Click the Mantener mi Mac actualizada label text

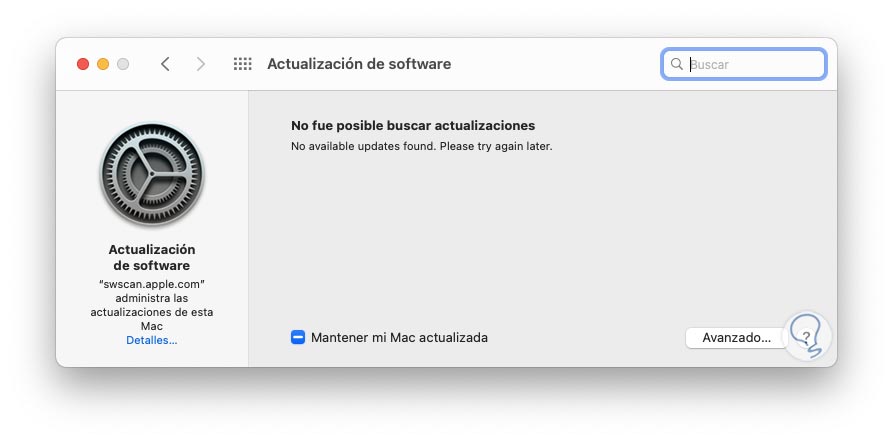pos(399,338)
